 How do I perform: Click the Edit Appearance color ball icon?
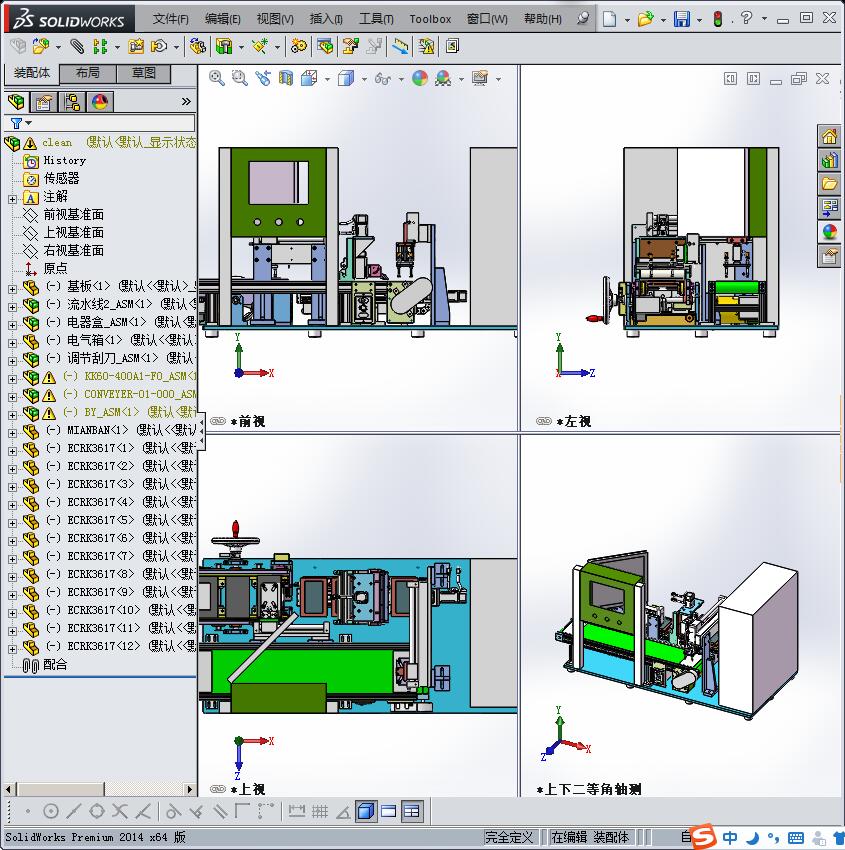point(420,79)
